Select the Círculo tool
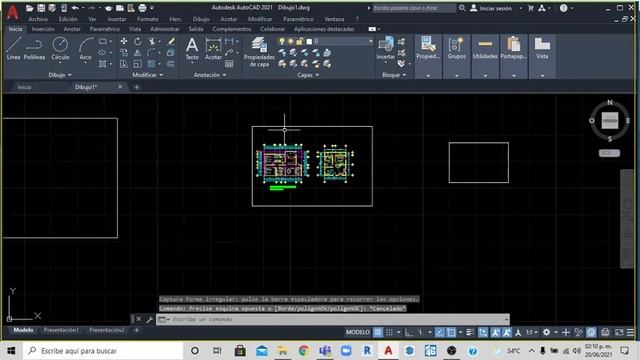 (60, 49)
